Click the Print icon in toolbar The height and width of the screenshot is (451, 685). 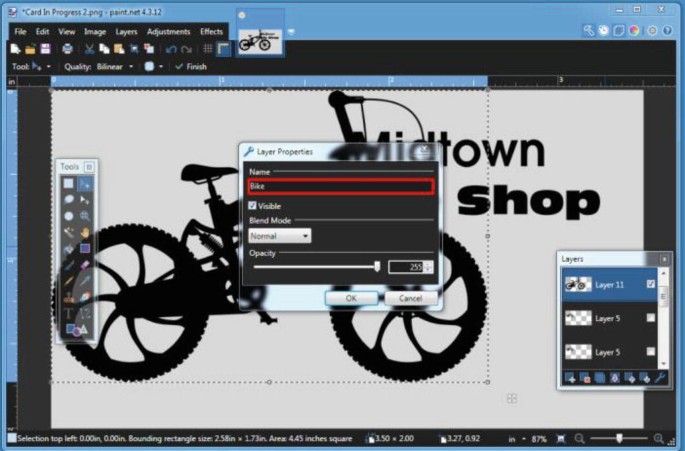(x=67, y=49)
